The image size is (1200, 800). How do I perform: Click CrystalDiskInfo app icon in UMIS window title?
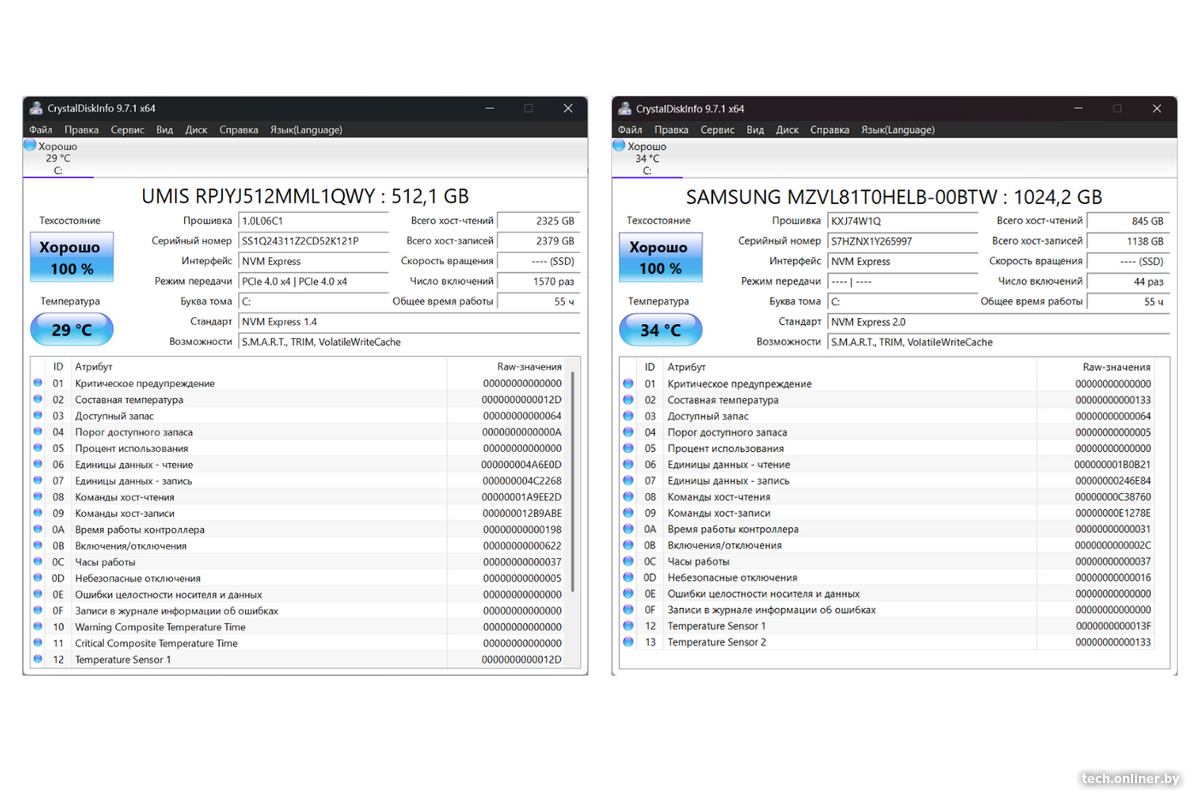pyautogui.click(x=36, y=108)
